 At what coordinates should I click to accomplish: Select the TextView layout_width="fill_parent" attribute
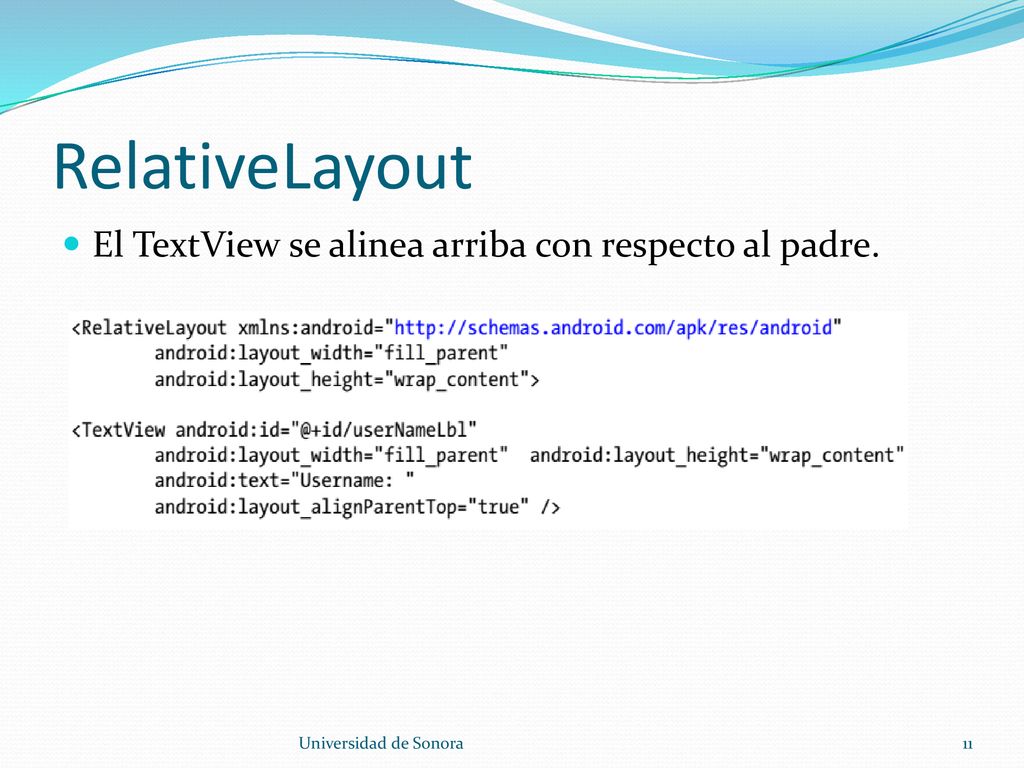331,455
